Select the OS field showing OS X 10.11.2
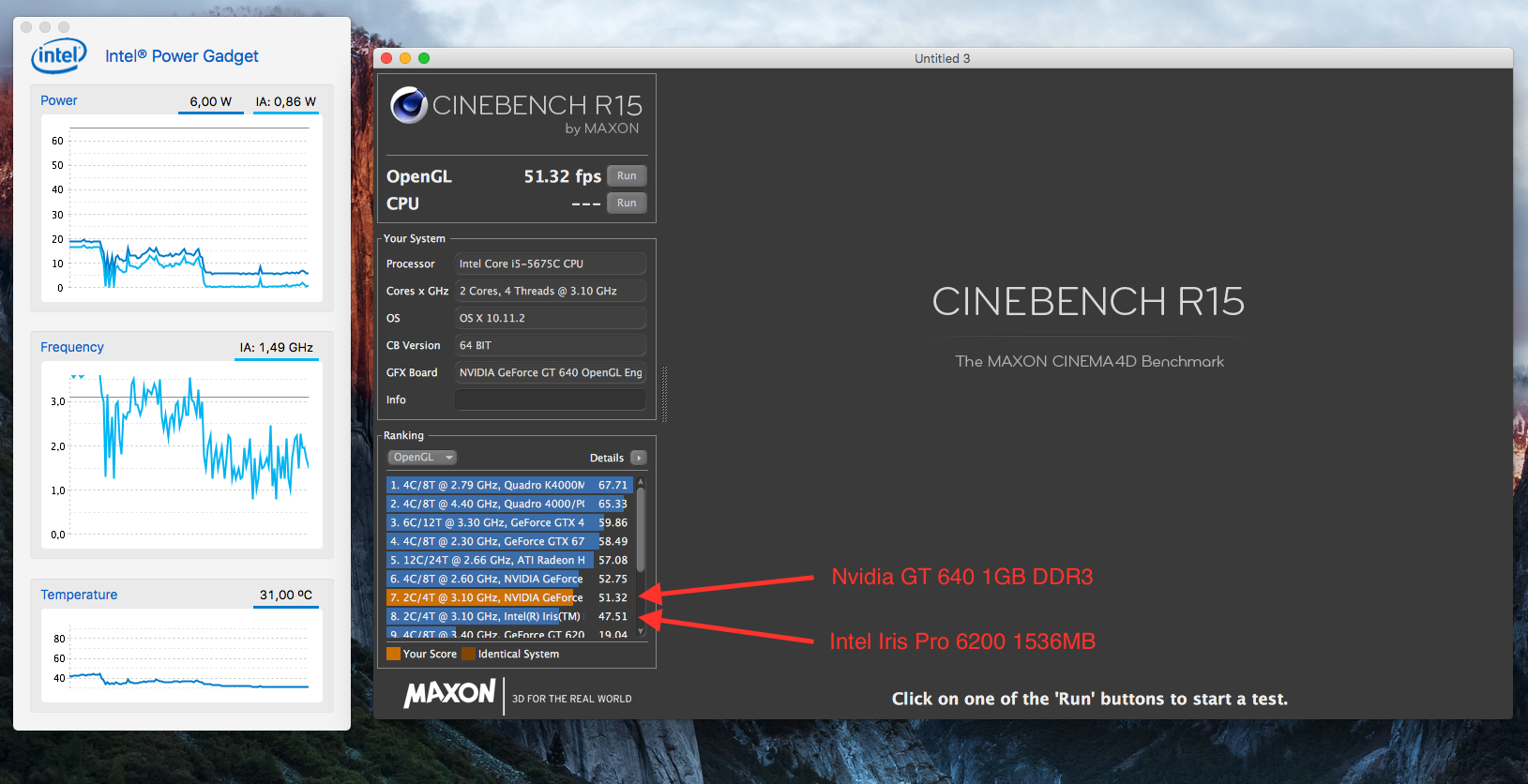1528x784 pixels. 551,318
